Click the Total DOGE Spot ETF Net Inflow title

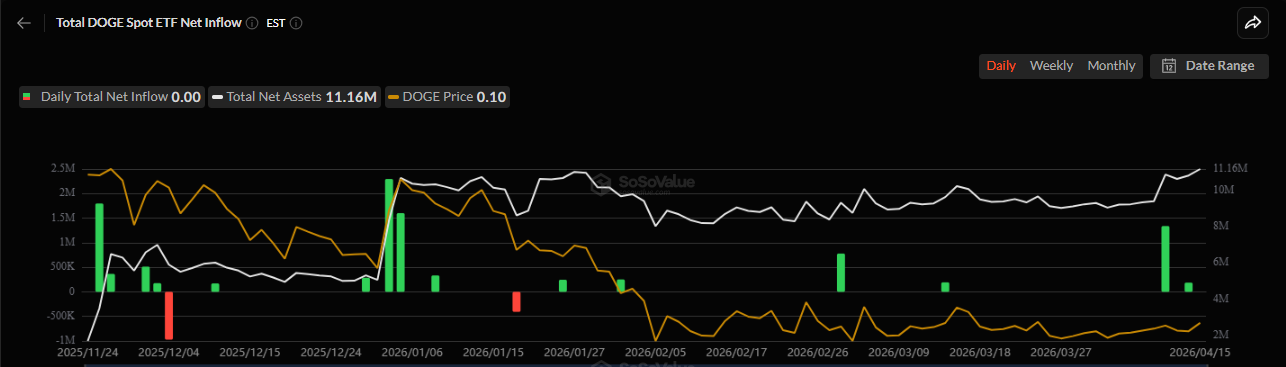[x=149, y=22]
